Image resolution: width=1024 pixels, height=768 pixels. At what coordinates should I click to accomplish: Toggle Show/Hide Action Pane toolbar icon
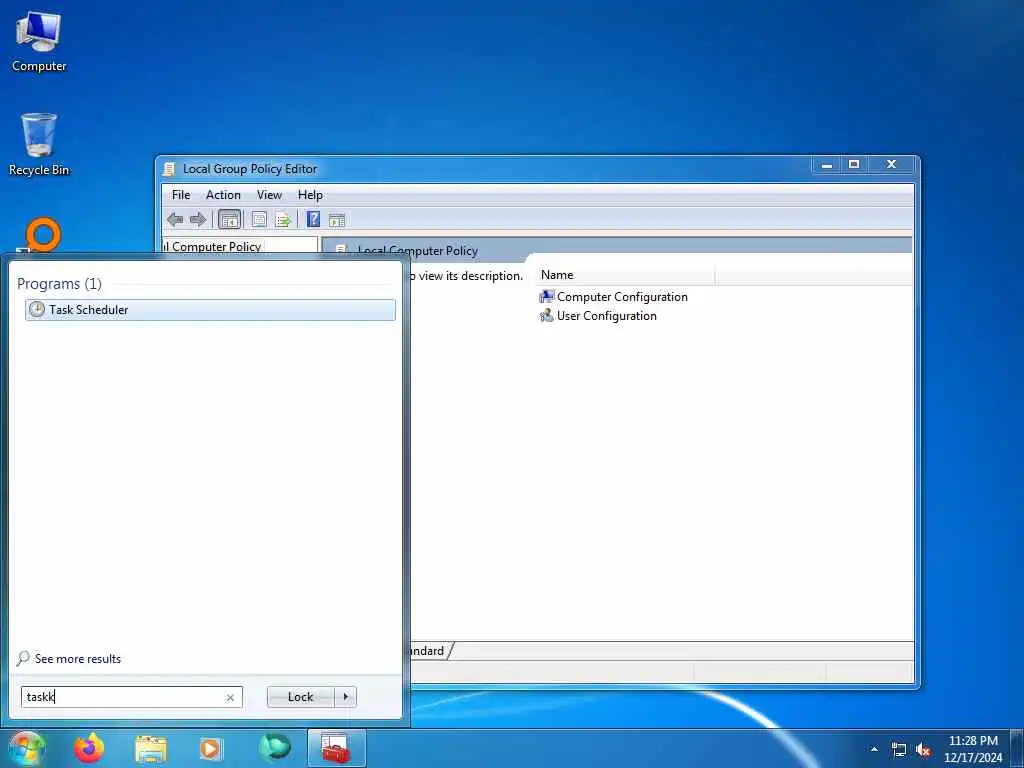click(337, 220)
